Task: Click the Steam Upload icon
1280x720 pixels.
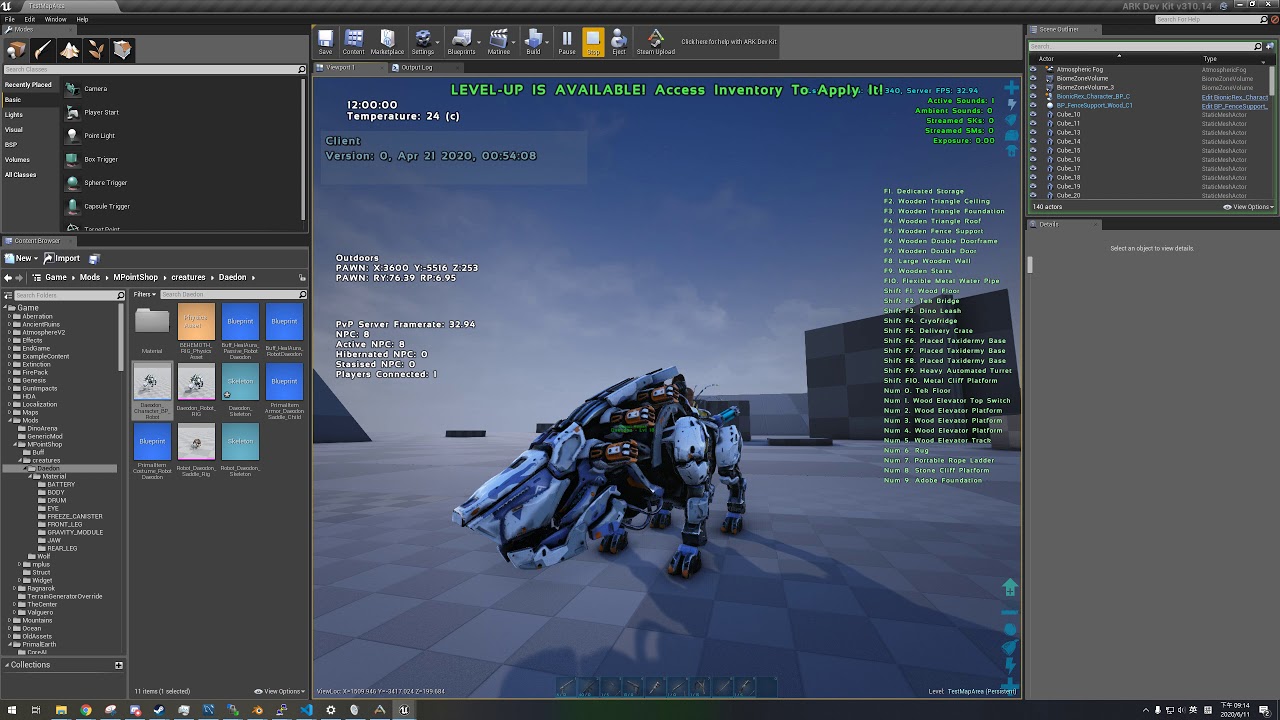Action: pyautogui.click(x=655, y=41)
